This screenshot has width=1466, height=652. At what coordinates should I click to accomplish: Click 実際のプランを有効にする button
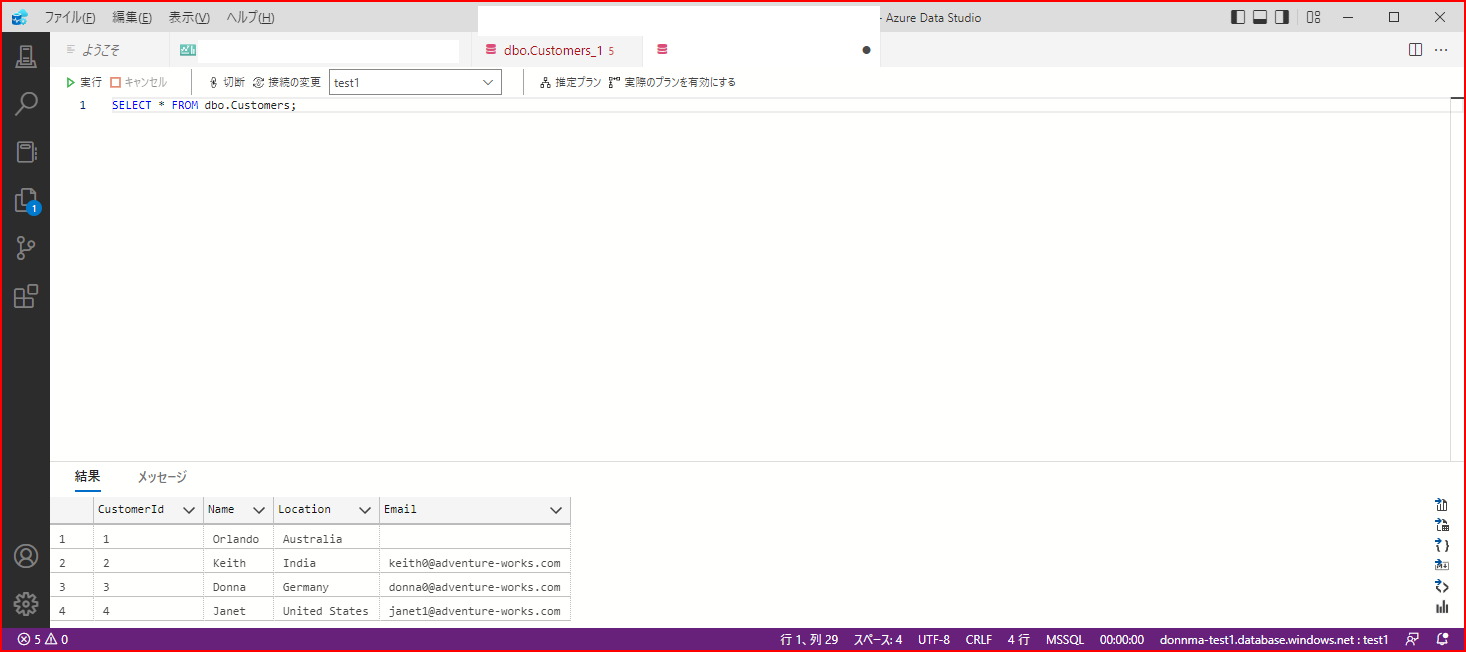pos(672,82)
